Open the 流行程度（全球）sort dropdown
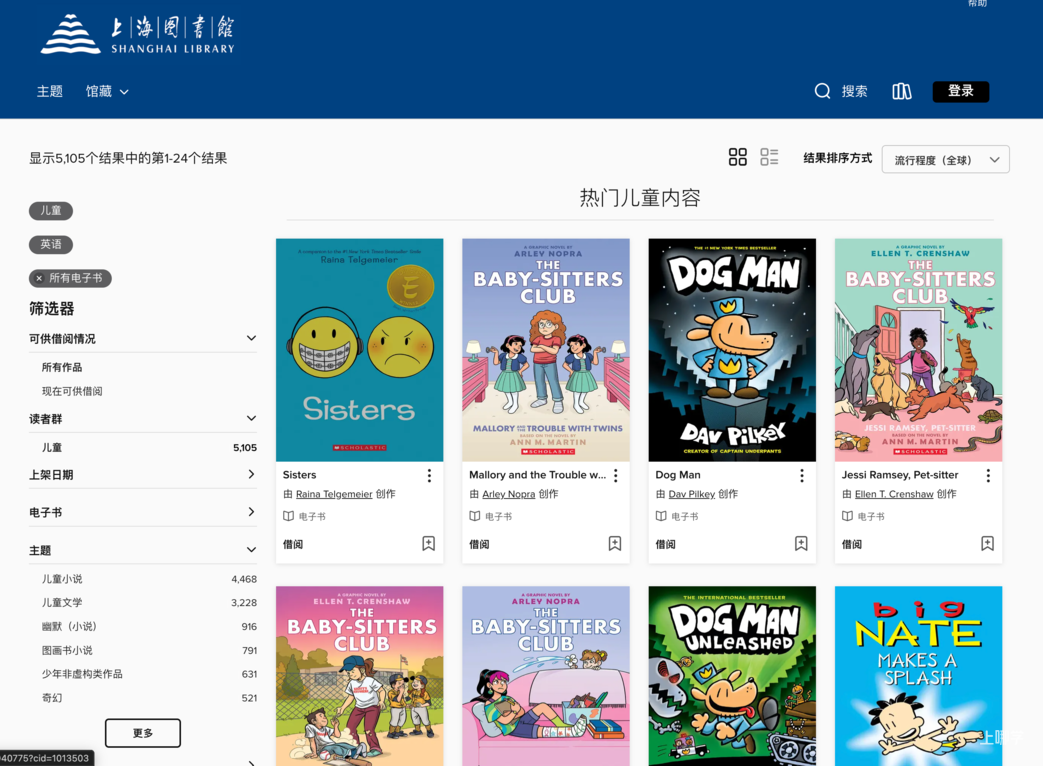 pyautogui.click(x=945, y=160)
